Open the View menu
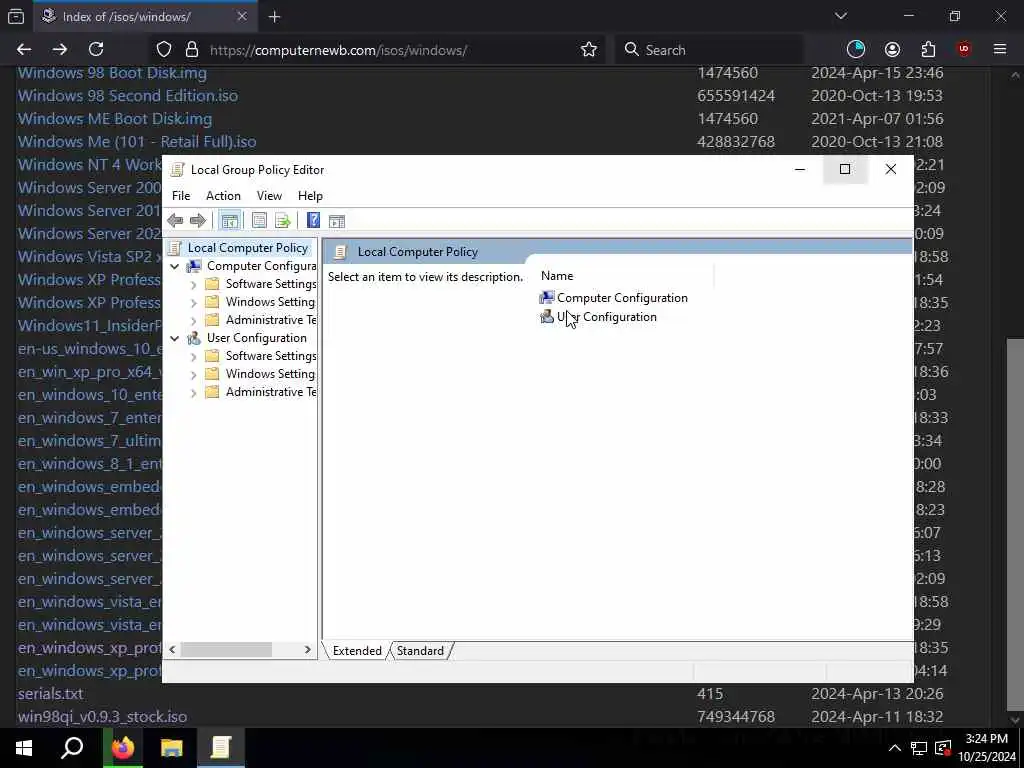The height and width of the screenshot is (768, 1024). tap(269, 196)
